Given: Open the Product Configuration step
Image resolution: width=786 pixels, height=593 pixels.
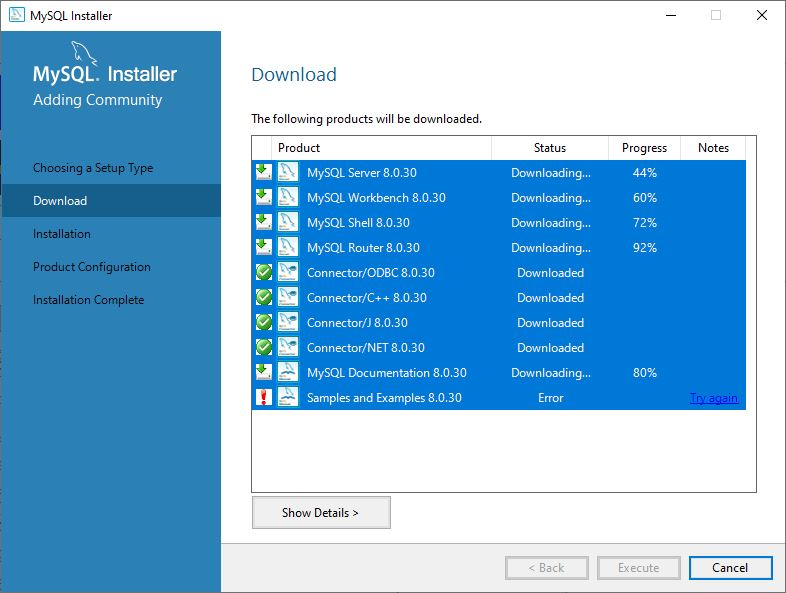Looking at the screenshot, I should point(92,267).
